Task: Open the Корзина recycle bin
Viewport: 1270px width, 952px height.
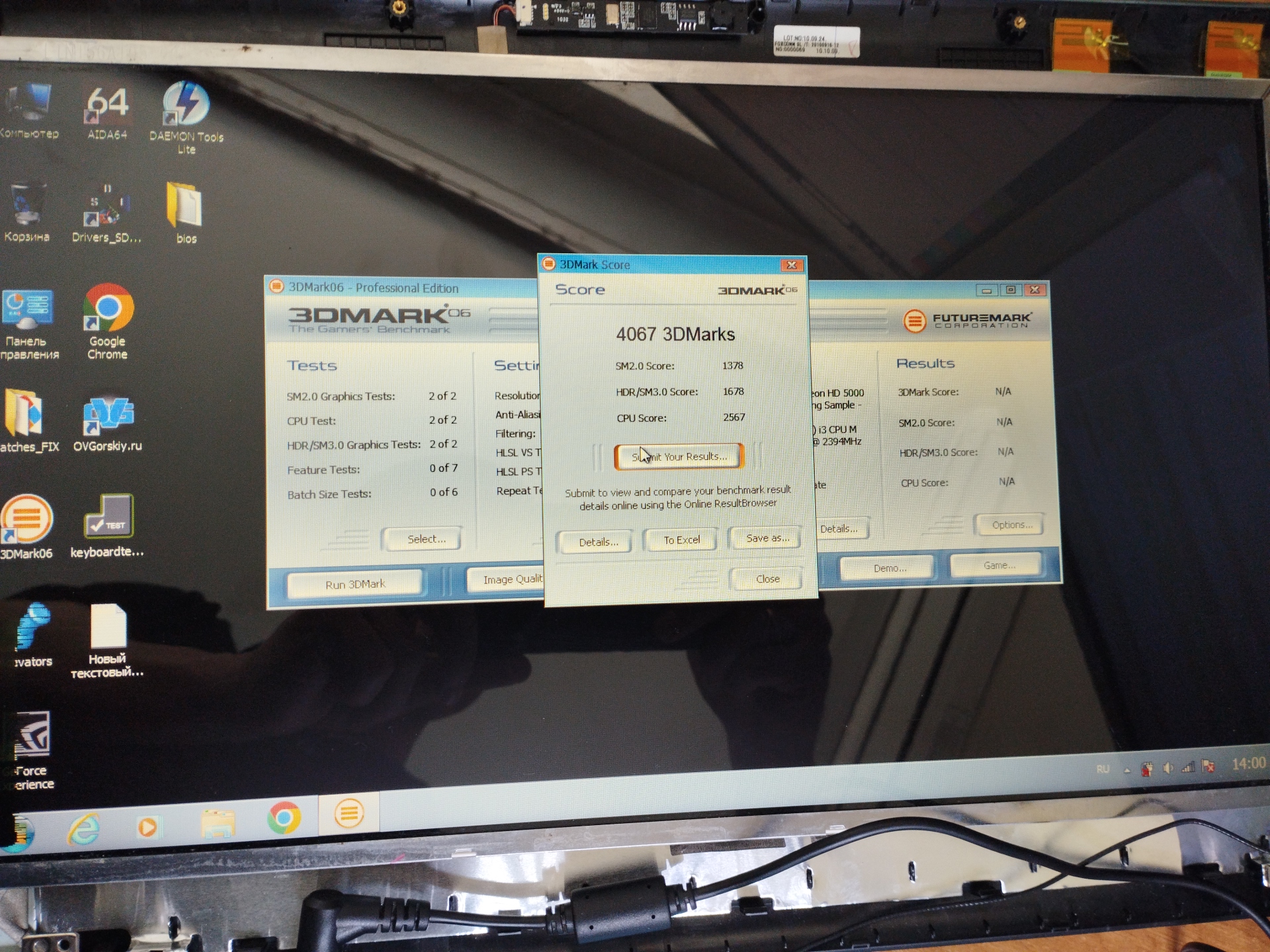Action: 26,213
